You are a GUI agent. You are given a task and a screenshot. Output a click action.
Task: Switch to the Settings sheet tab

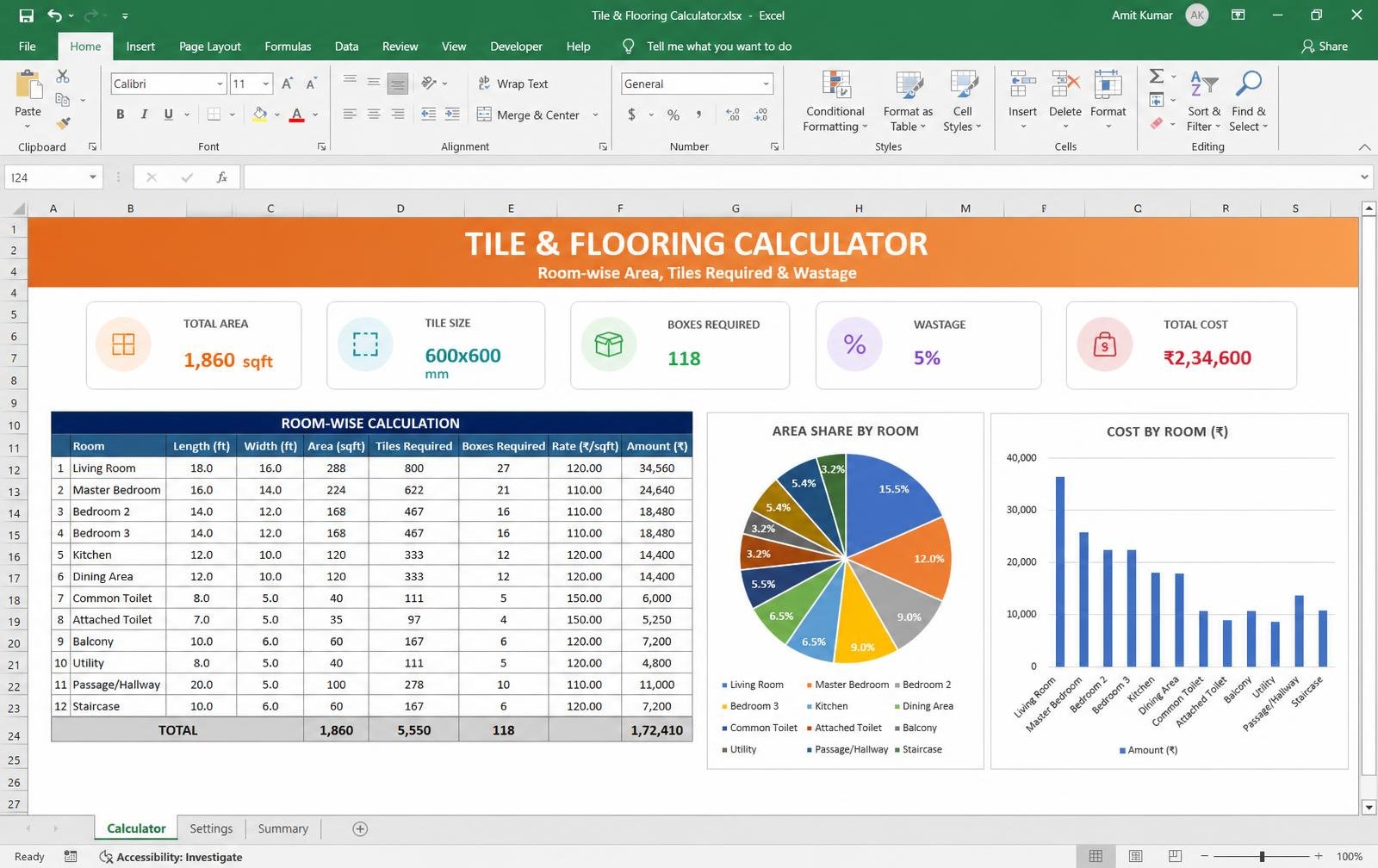click(211, 828)
